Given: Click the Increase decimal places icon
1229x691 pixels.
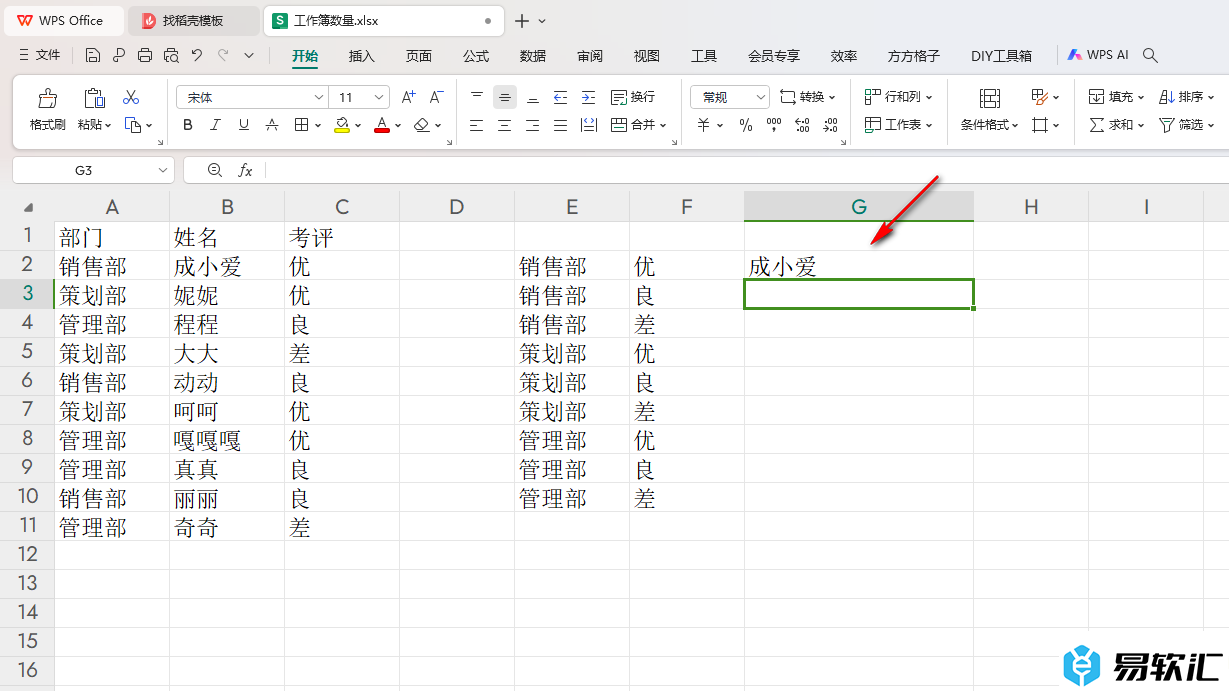Looking at the screenshot, I should 802,125.
